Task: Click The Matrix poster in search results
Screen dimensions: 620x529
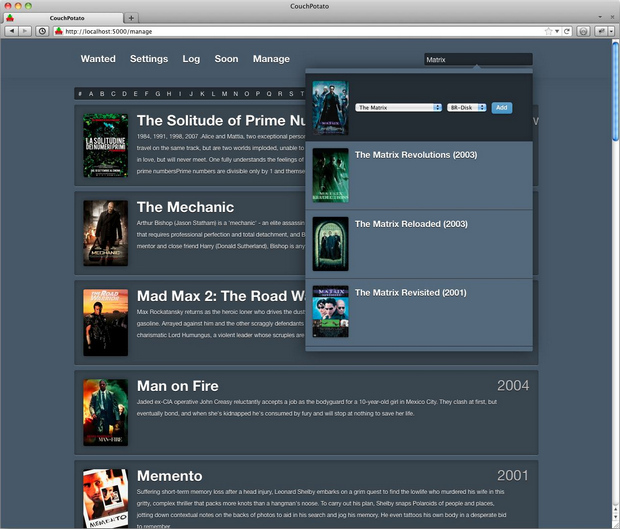Action: click(331, 108)
